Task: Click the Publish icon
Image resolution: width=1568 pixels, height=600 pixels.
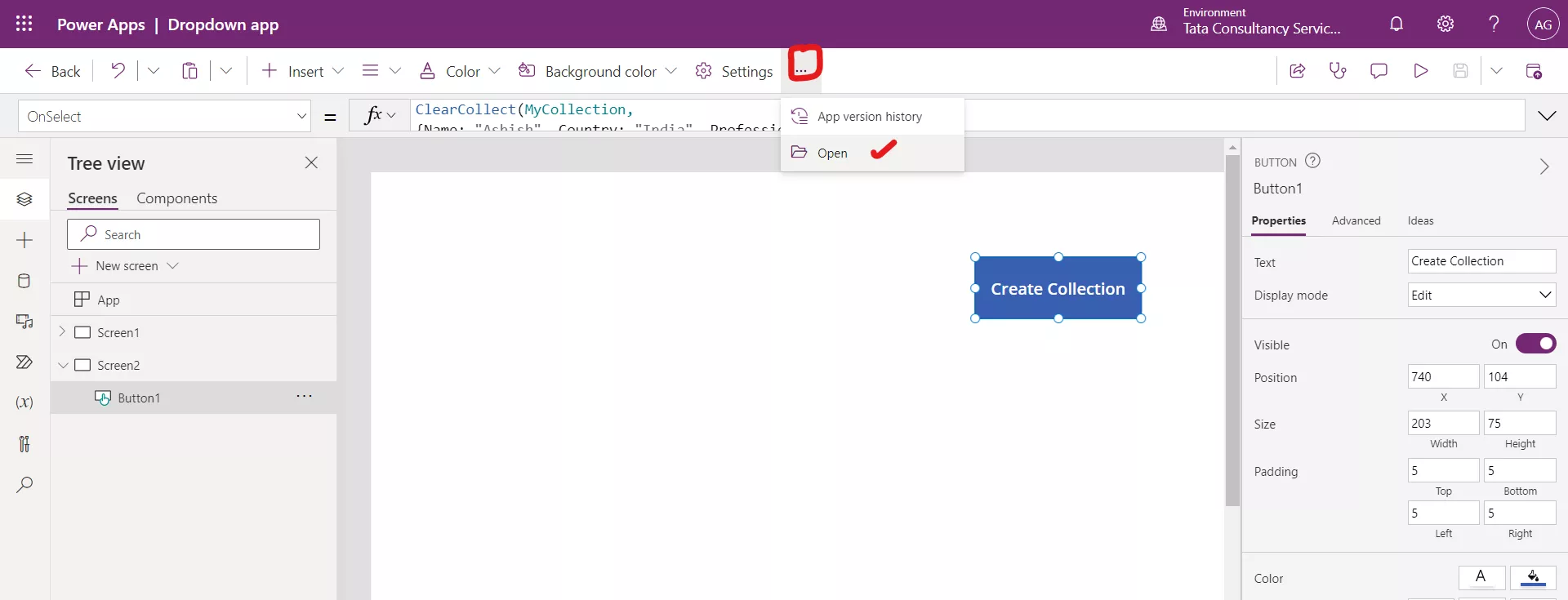Action: (x=1534, y=71)
